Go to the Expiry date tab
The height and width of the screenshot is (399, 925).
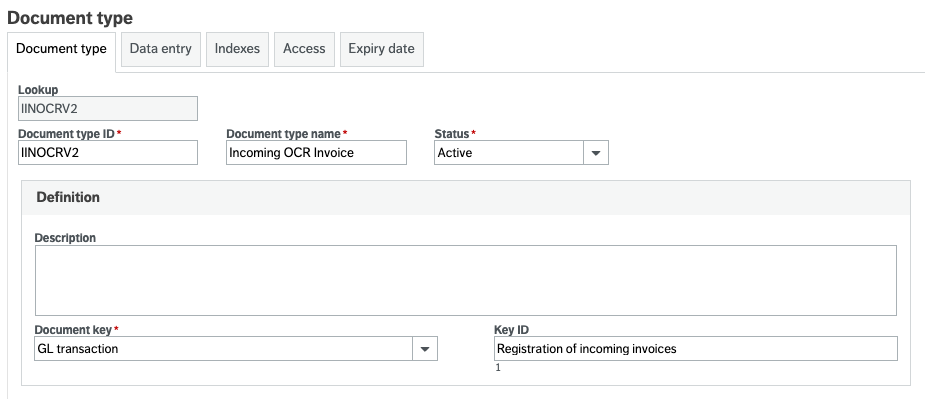point(381,49)
